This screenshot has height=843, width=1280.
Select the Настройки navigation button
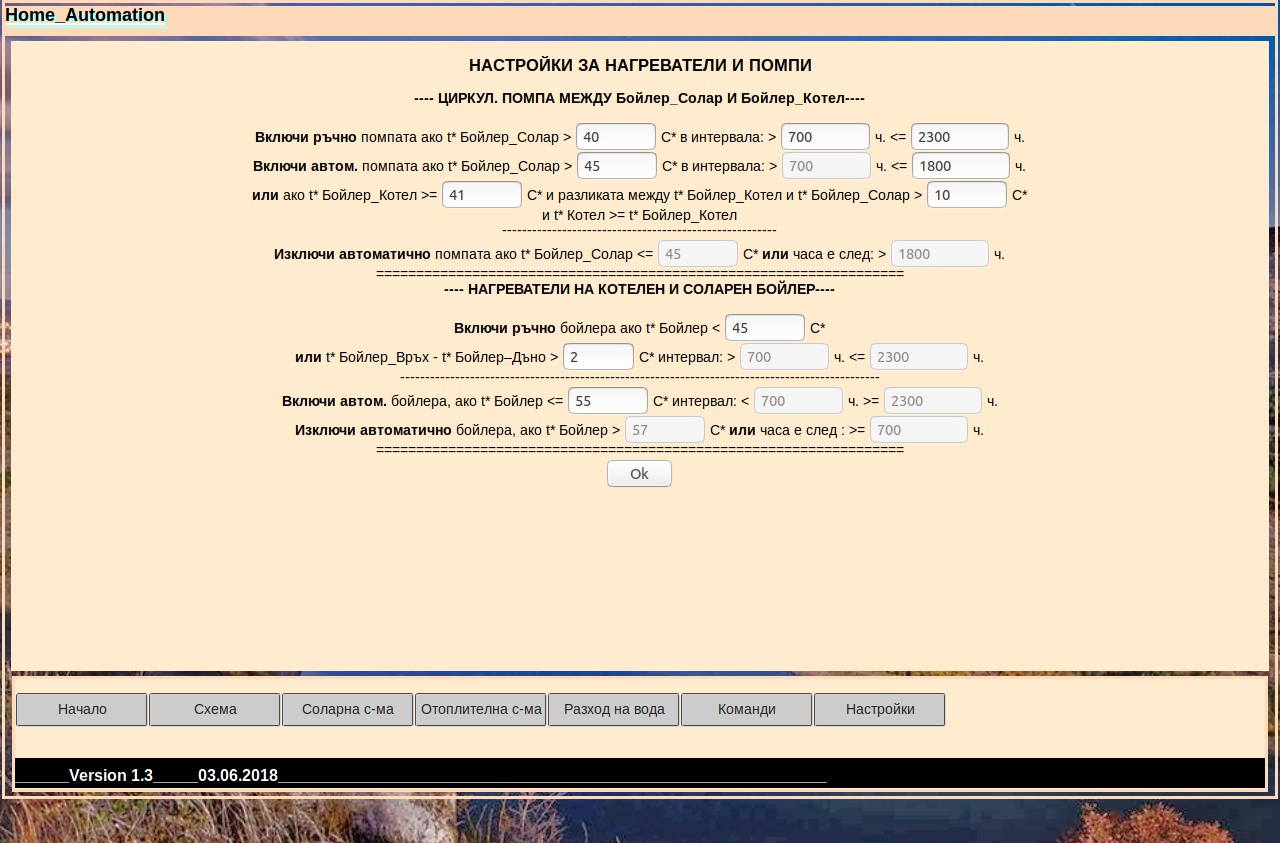(879, 709)
